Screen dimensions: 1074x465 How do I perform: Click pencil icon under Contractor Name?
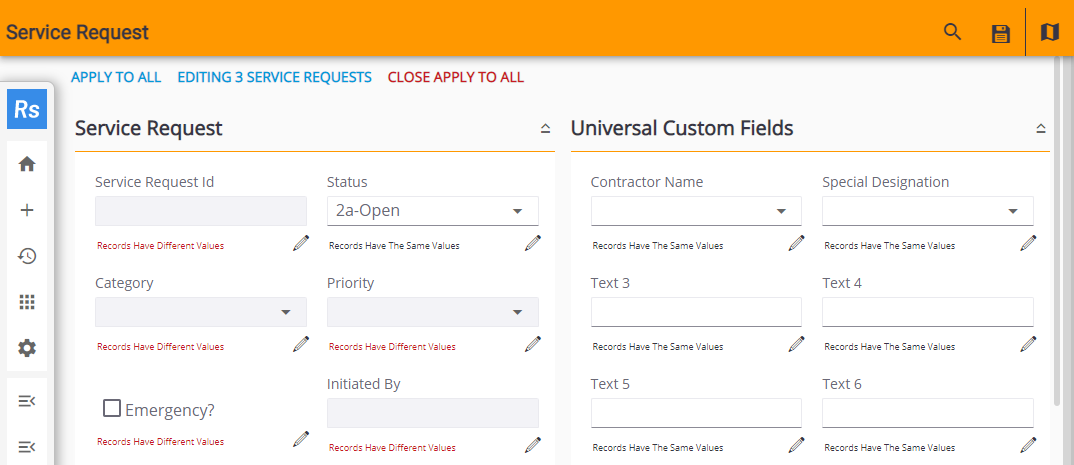[x=796, y=243]
